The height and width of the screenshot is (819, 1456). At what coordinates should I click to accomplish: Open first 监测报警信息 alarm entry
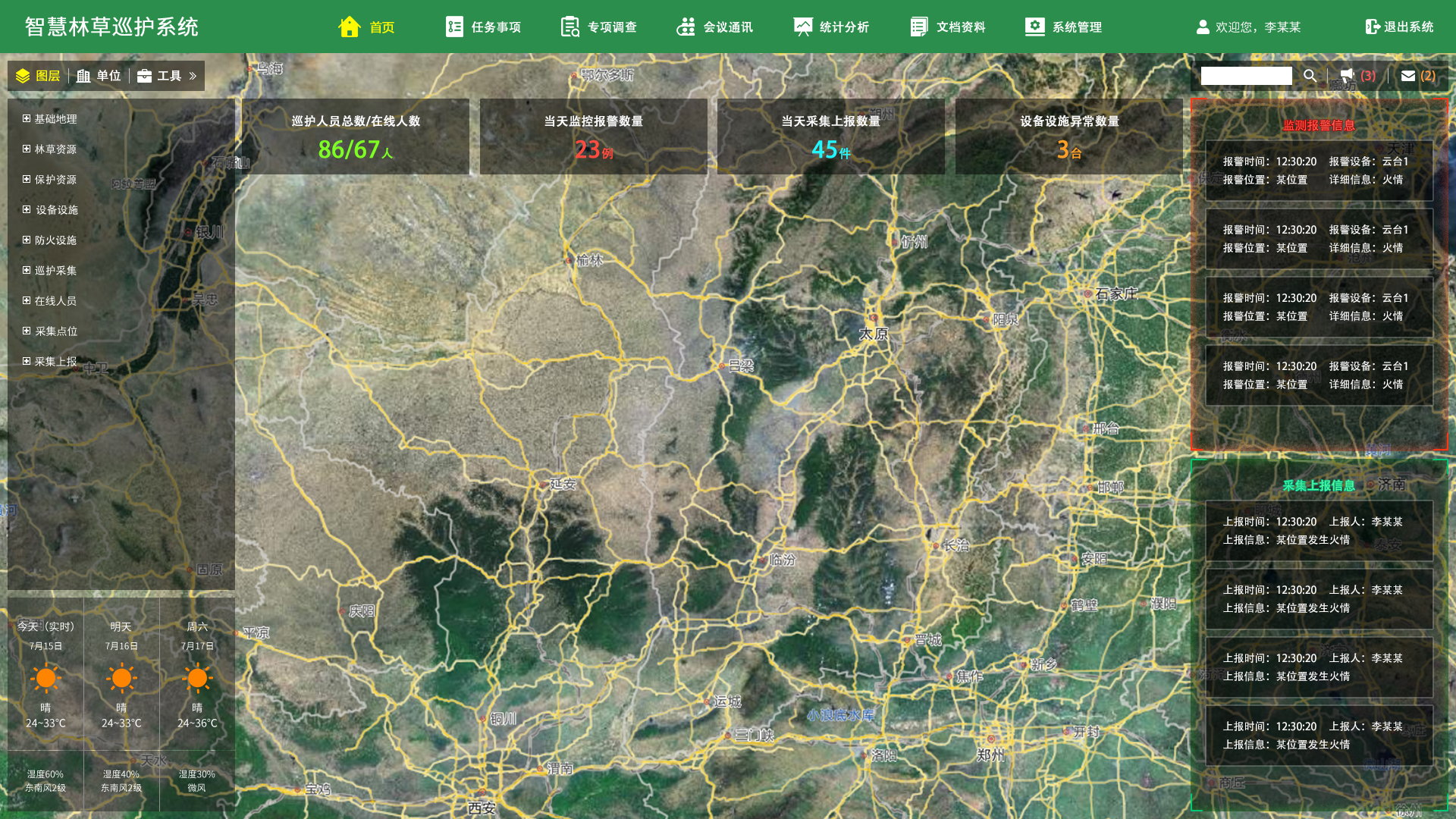(1319, 171)
